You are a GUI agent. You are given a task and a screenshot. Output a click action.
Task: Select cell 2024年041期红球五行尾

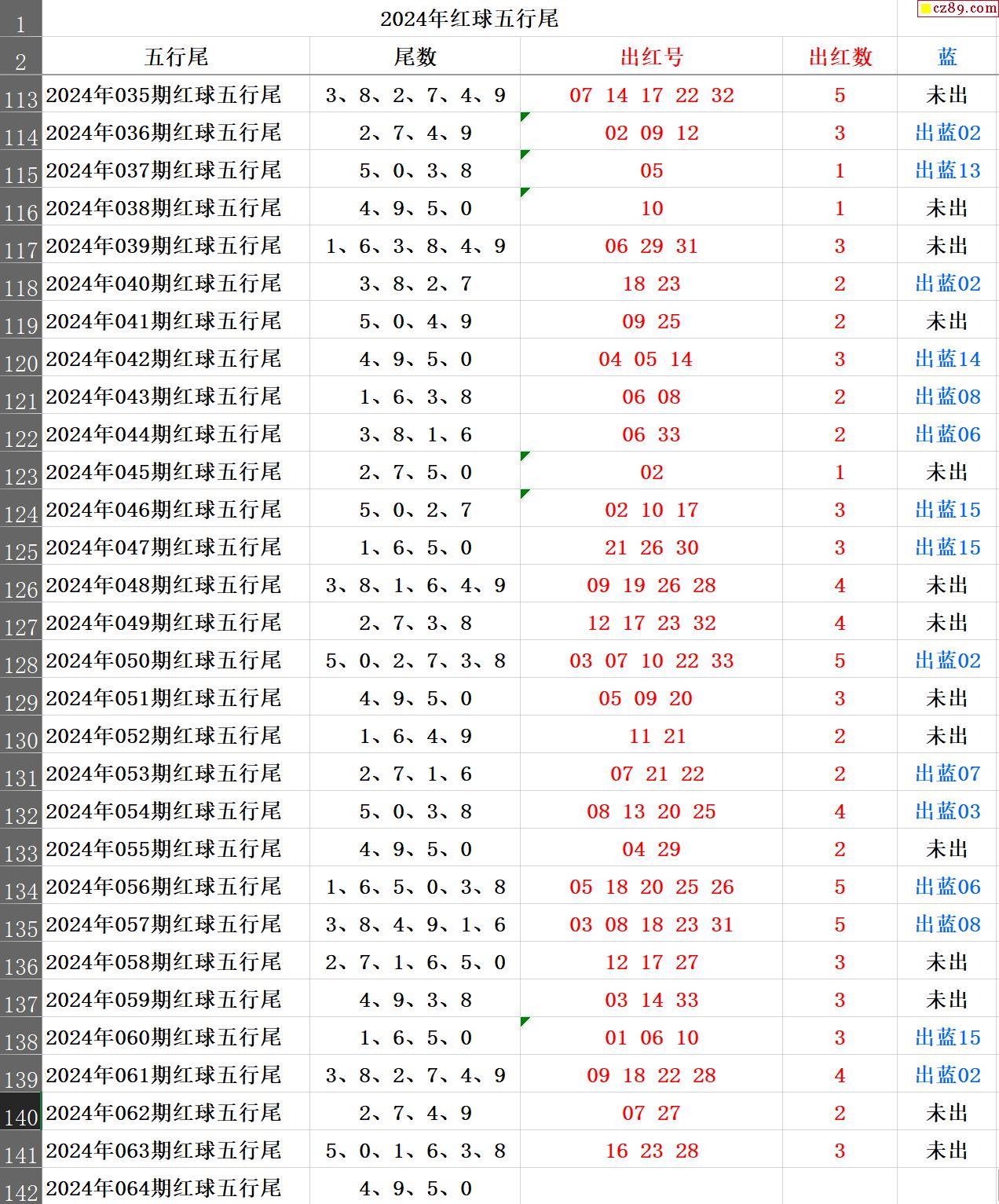click(x=176, y=321)
